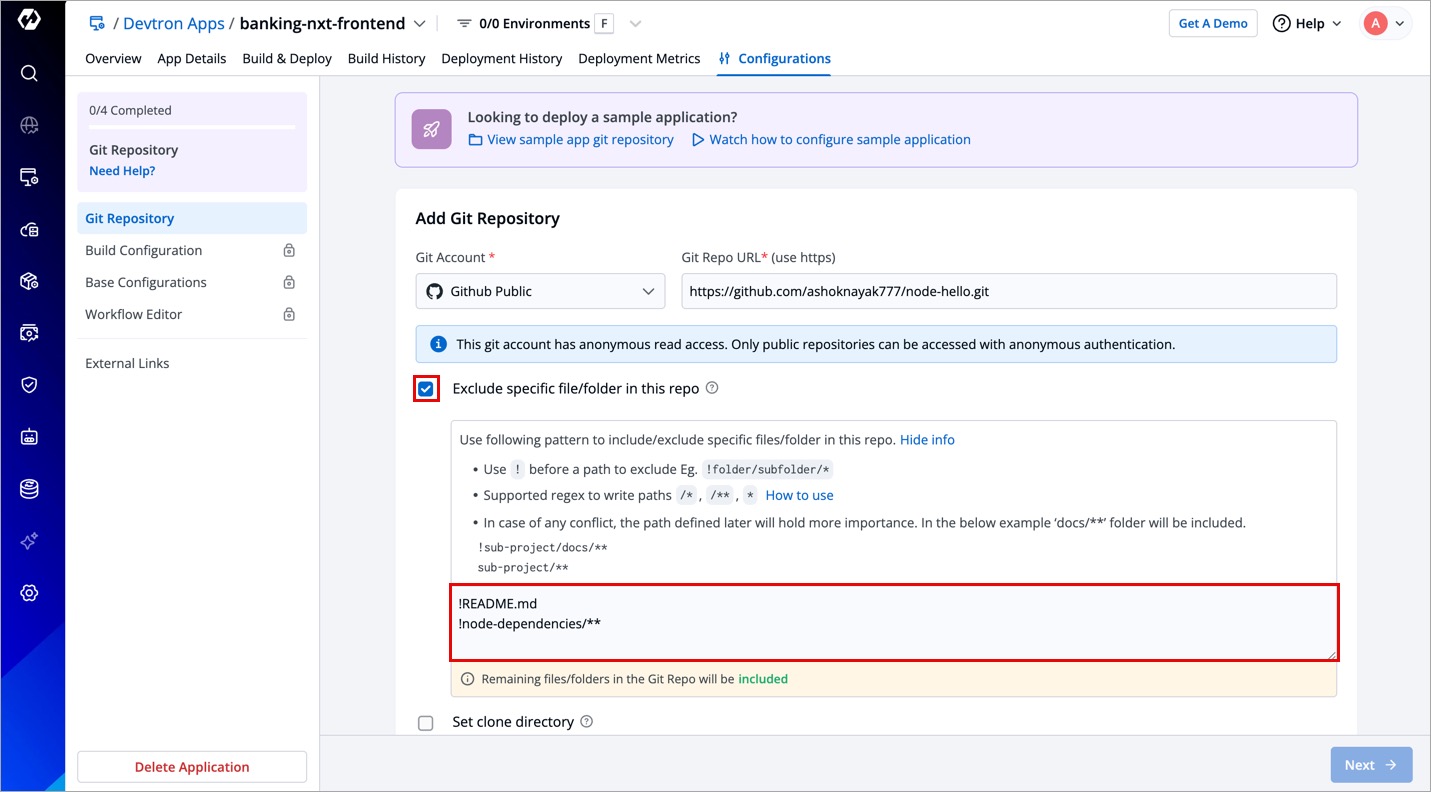Enable the Set clone directory checkbox

pyautogui.click(x=426, y=723)
